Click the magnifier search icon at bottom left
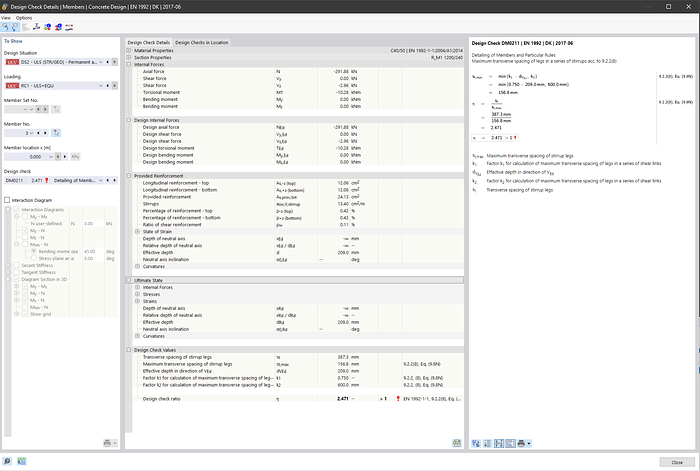This screenshot has height=471, width=700. pyautogui.click(x=8, y=462)
